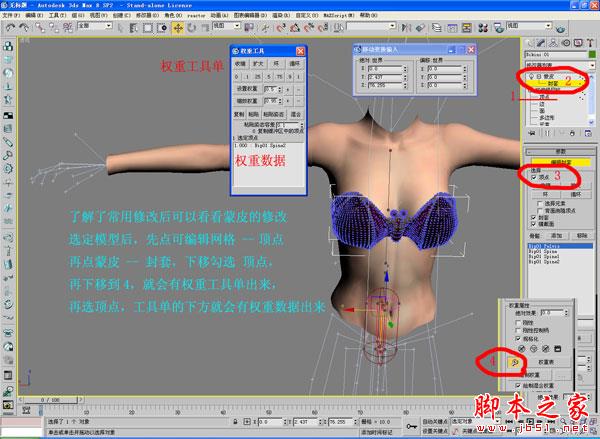Click 混合 button in weight tool dialog
Image resolution: width=600 pixels, height=439 pixels.
296,114
